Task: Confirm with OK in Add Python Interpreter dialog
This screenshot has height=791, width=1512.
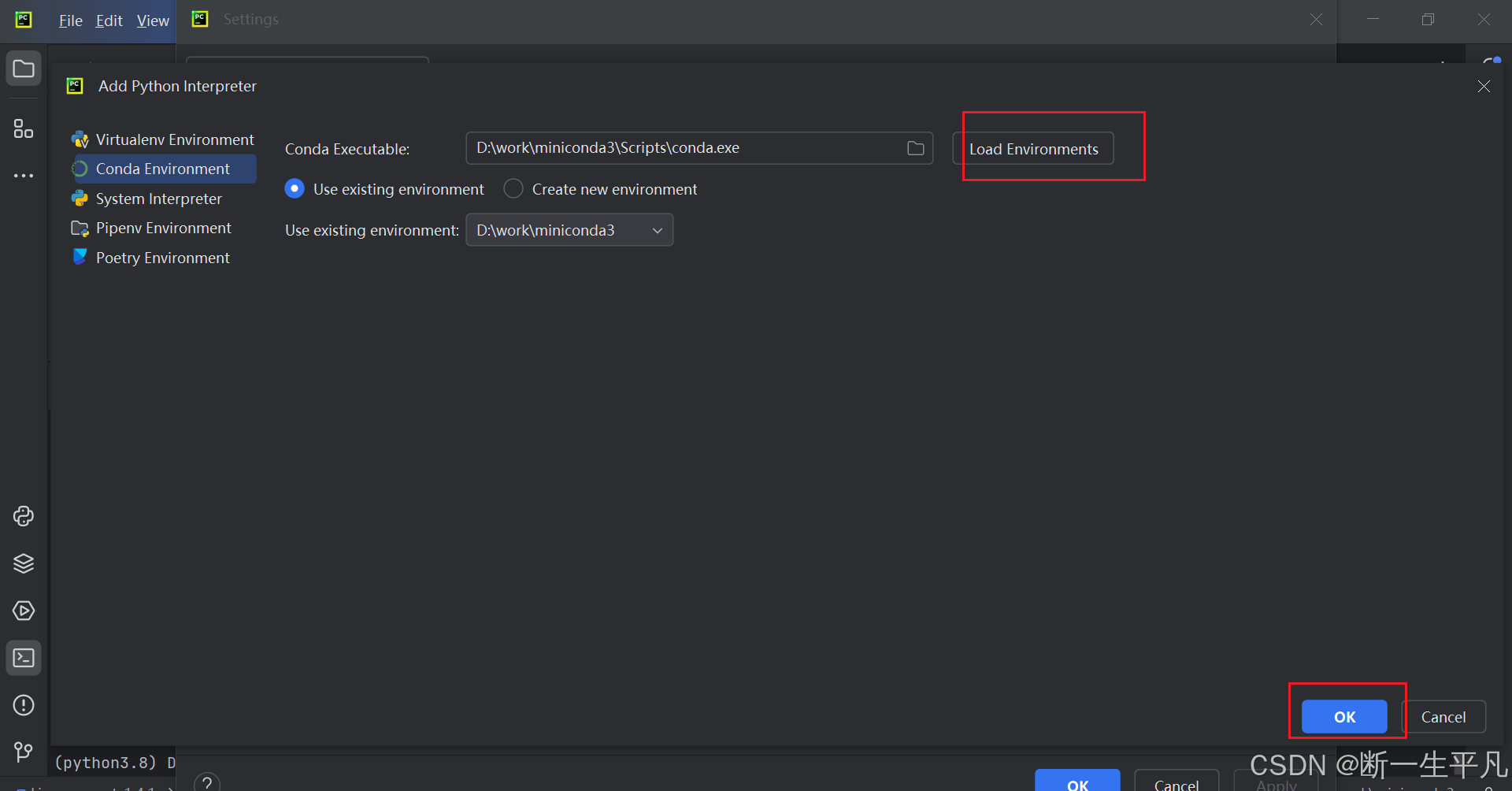Action: point(1344,717)
